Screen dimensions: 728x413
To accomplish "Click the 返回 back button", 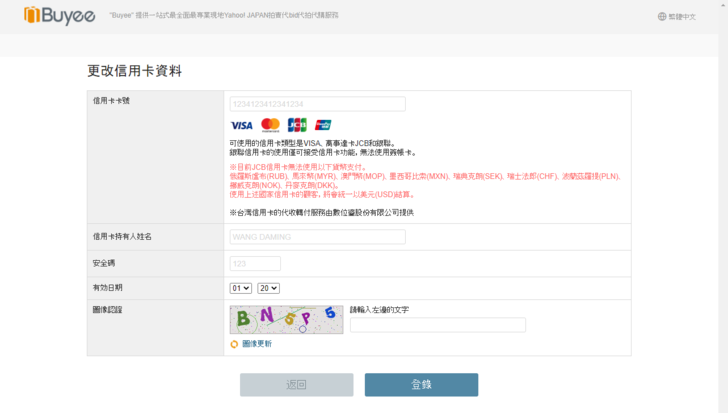I will pyautogui.click(x=297, y=385).
